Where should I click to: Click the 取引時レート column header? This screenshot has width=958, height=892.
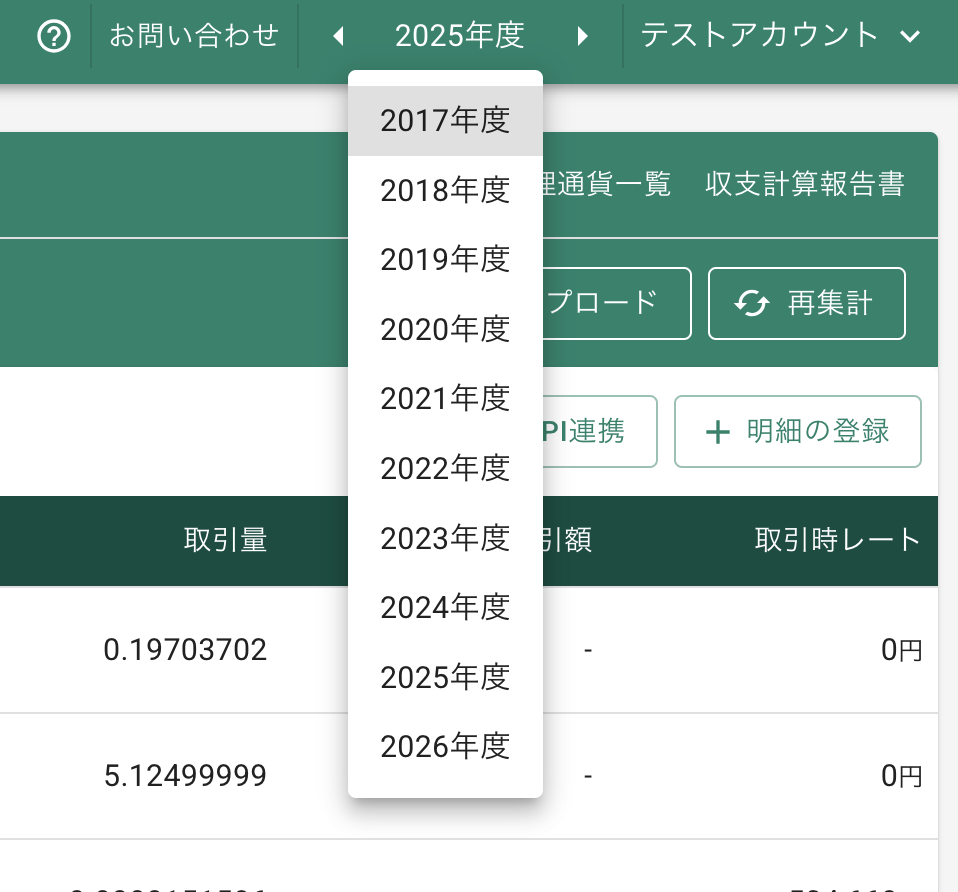tap(837, 540)
